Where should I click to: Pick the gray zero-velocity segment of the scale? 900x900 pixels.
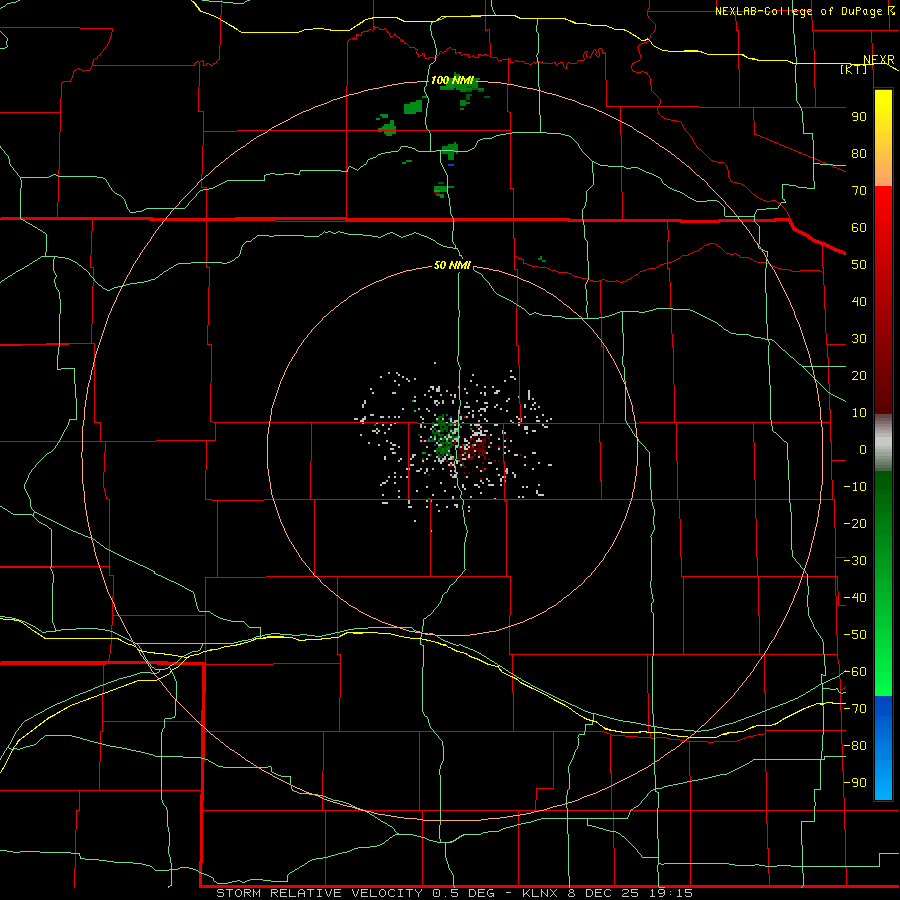[x=883, y=443]
